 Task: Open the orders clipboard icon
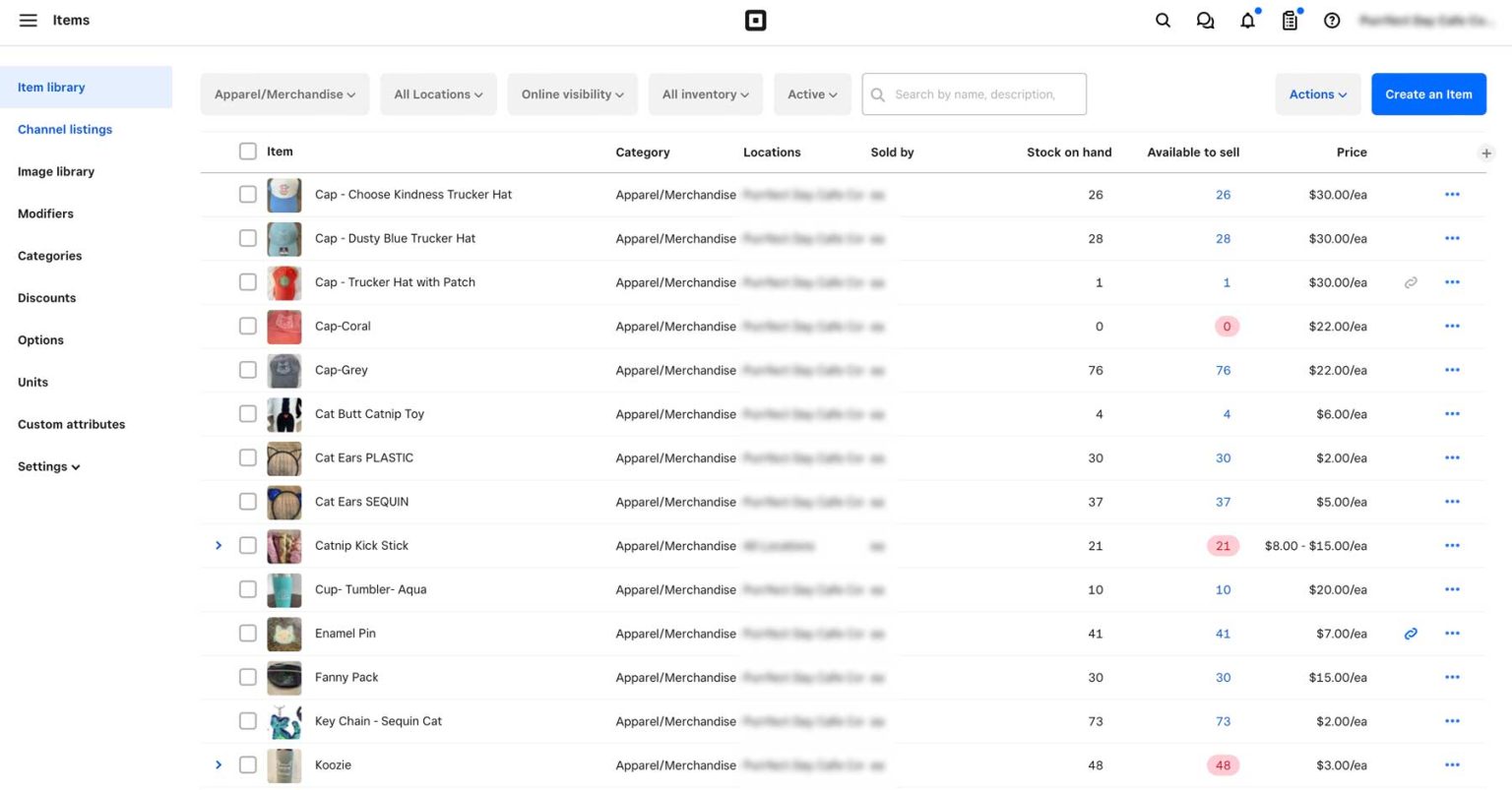coord(1290,20)
